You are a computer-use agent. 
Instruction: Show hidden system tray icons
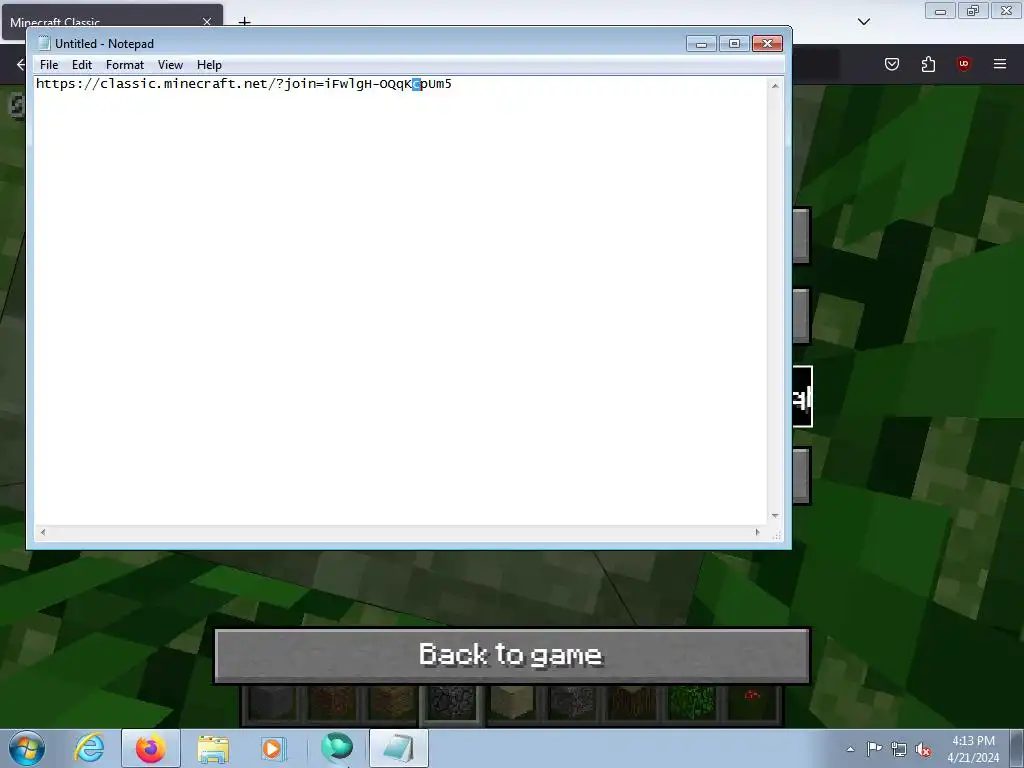point(850,749)
